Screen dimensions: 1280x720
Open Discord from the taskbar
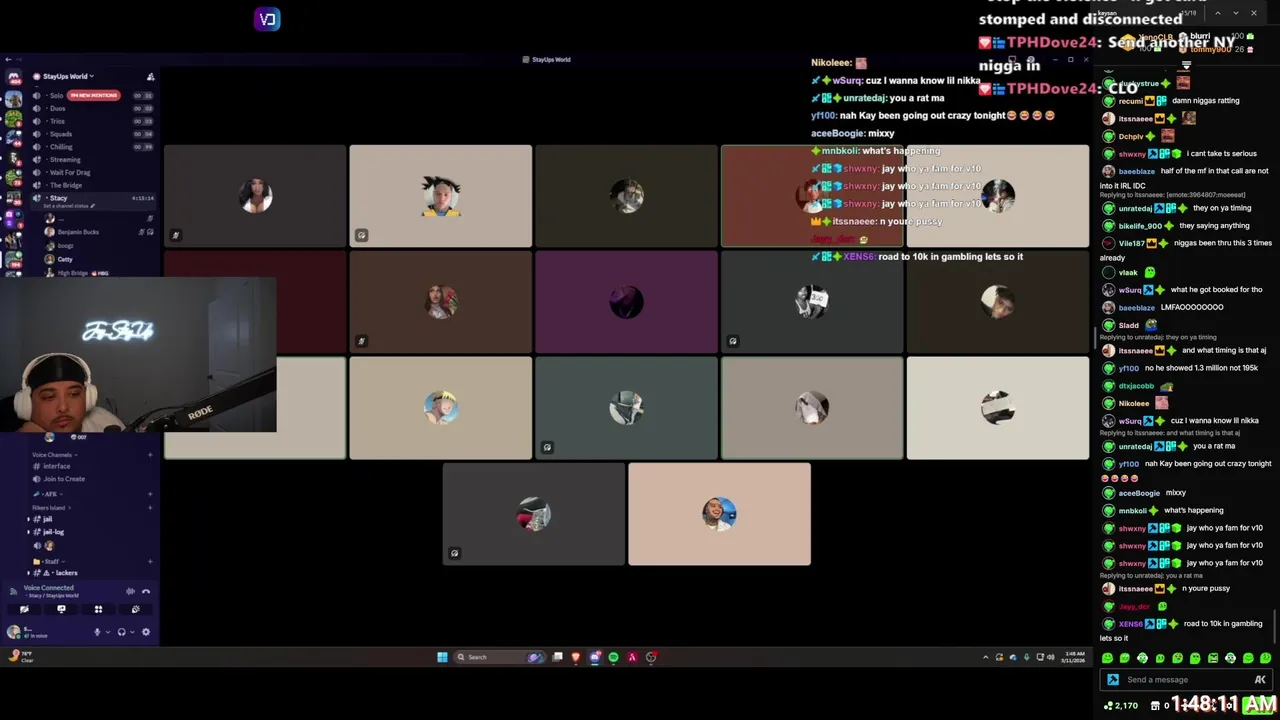(595, 657)
